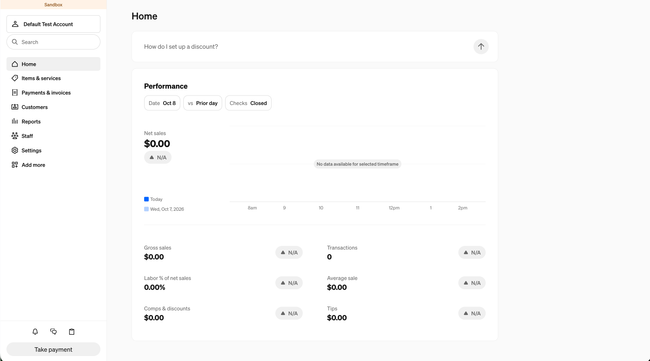Click the 'Average sale' label
The image size is (650, 361).
[342, 278]
